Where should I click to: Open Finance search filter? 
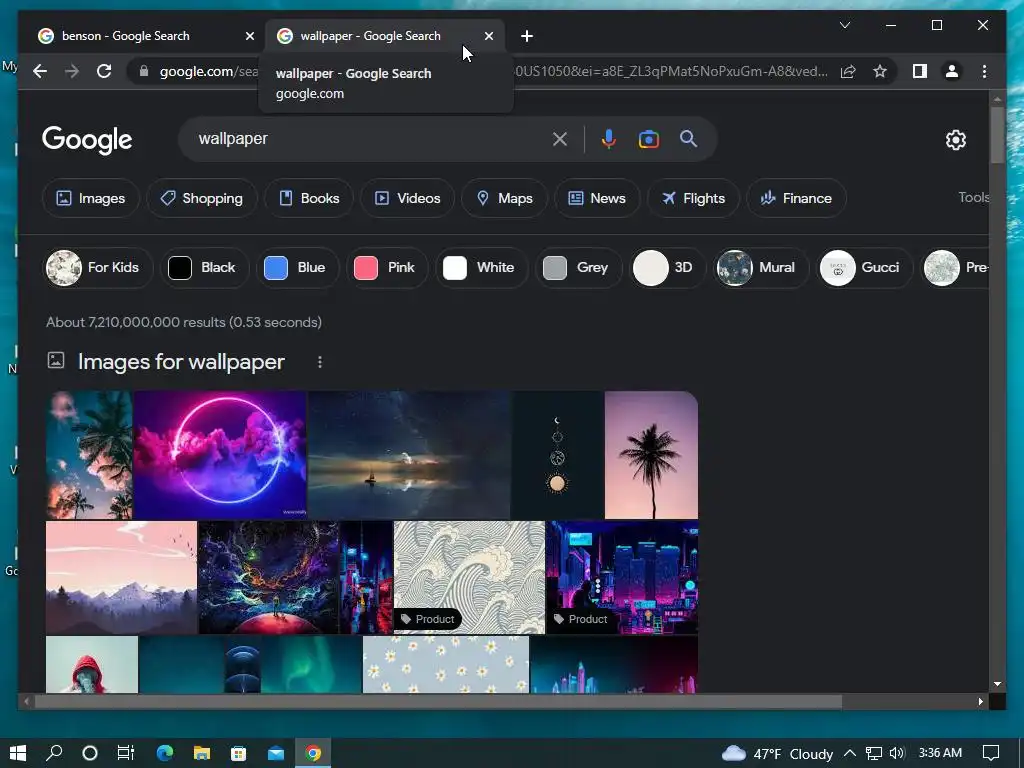796,199
